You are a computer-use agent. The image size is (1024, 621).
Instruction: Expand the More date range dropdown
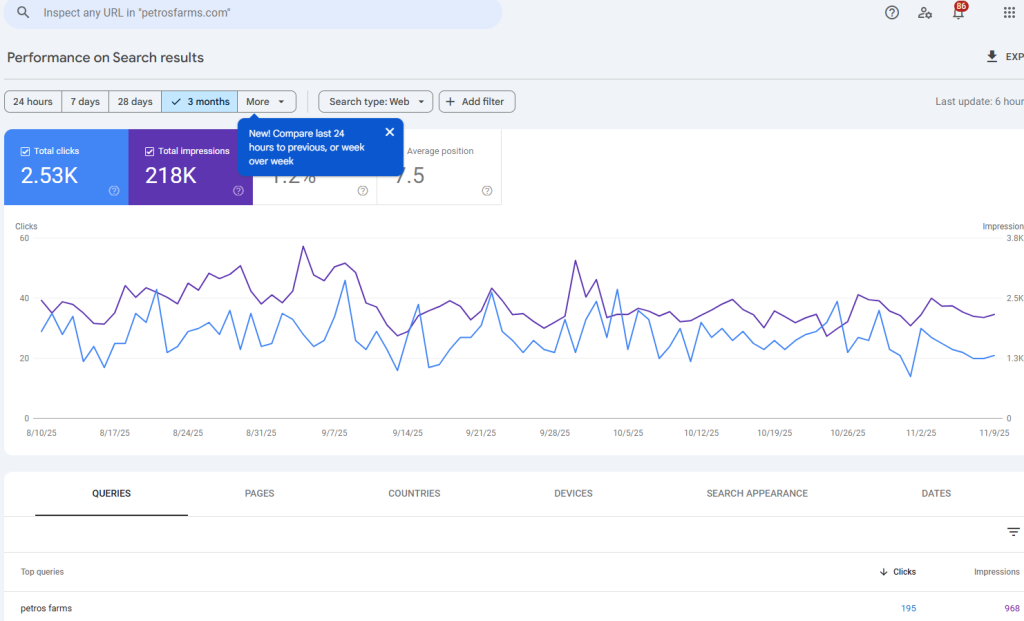[x=267, y=102]
